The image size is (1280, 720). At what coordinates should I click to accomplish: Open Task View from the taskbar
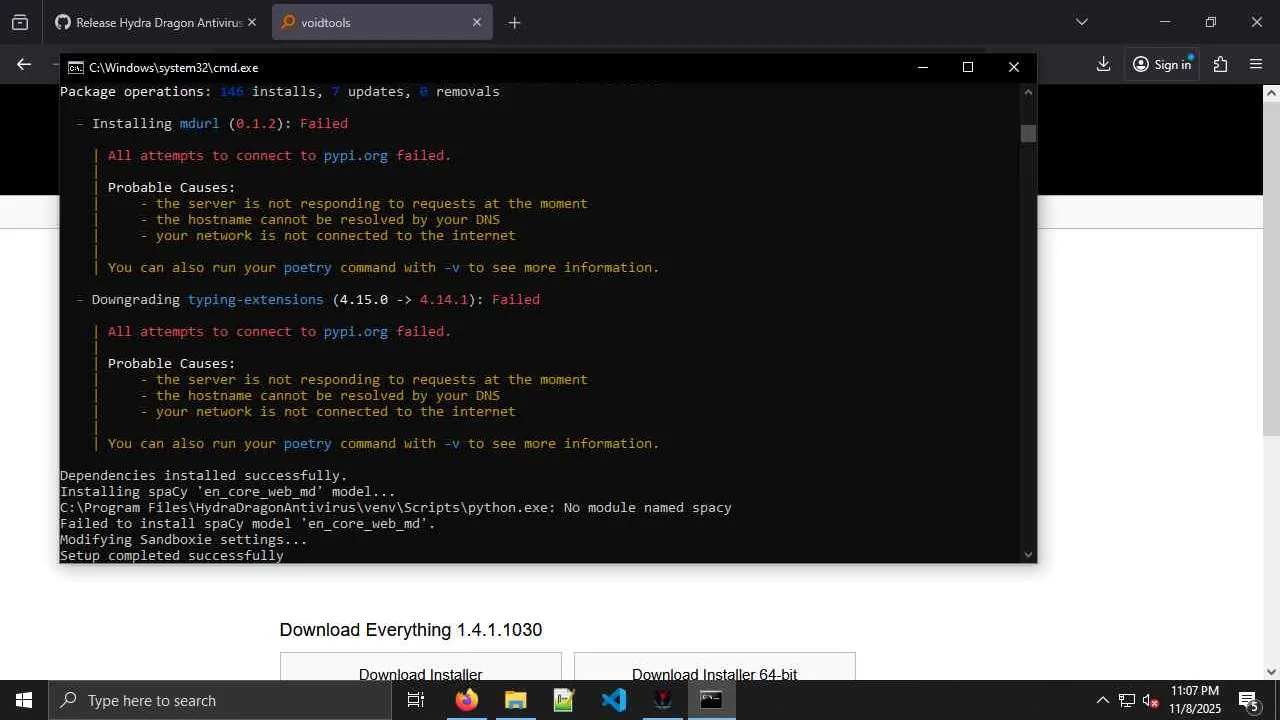coord(416,700)
